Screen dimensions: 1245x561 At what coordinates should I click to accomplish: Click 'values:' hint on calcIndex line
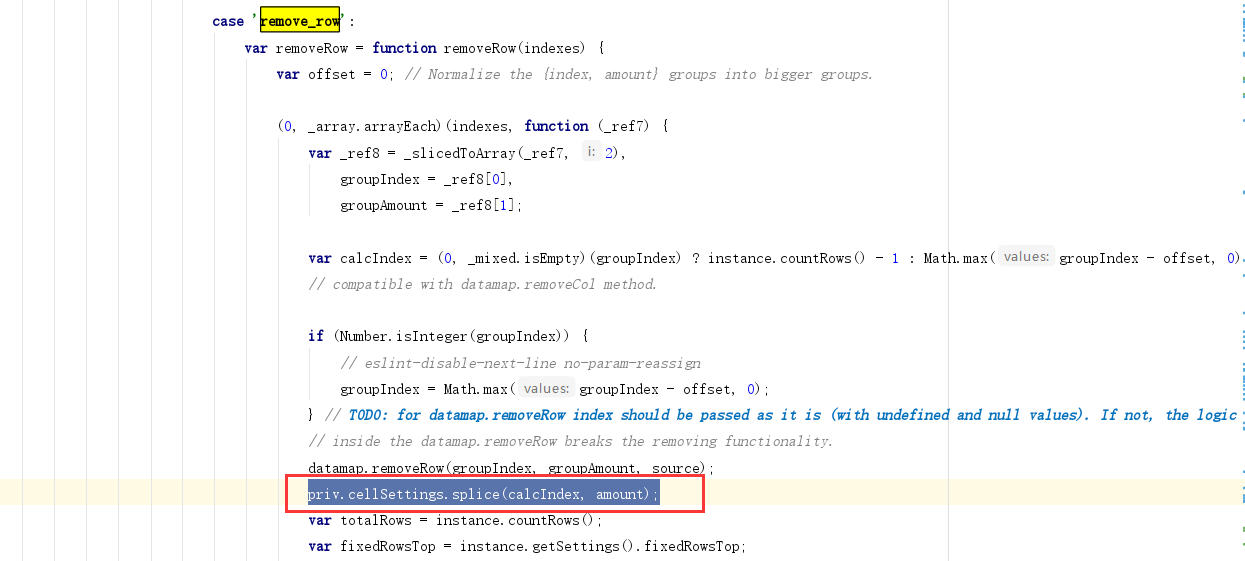tap(1026, 257)
